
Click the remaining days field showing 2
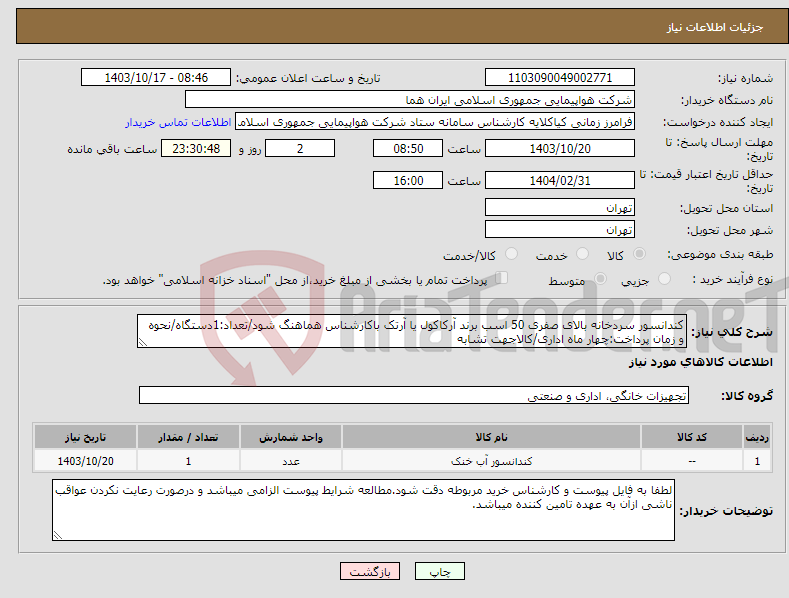(300, 148)
